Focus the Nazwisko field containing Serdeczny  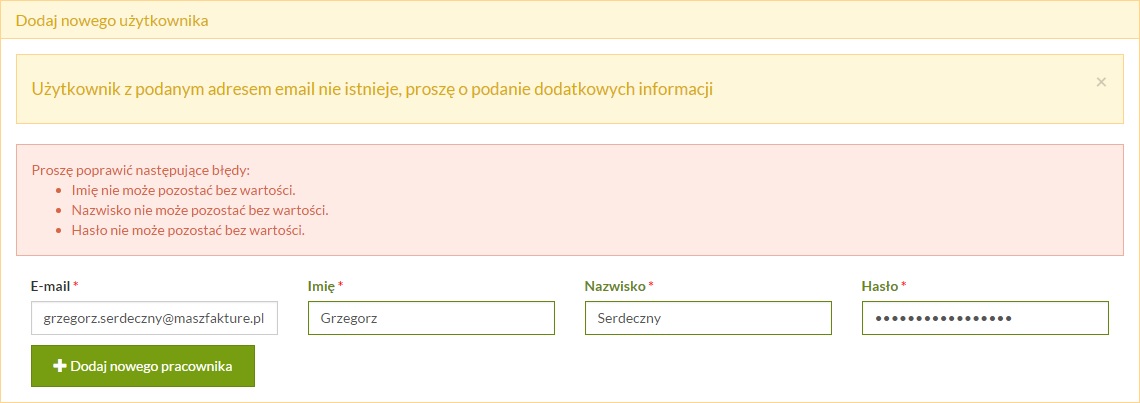(708, 318)
